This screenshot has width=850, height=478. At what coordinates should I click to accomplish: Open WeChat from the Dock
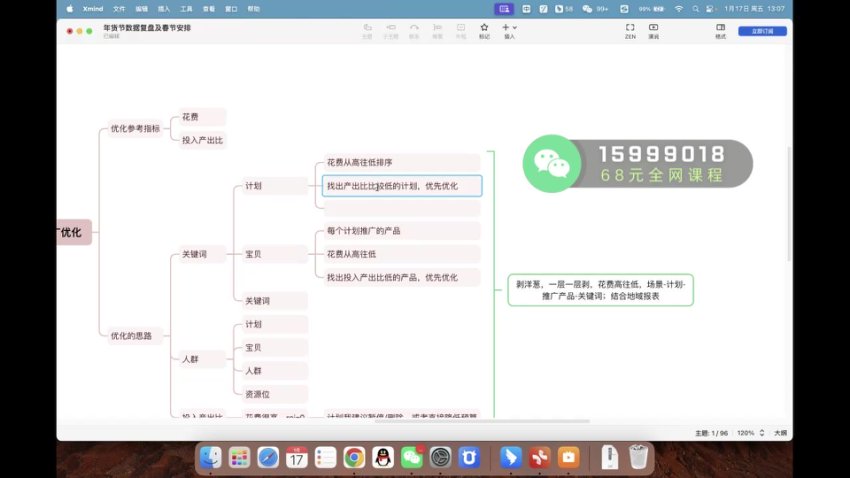(411, 457)
